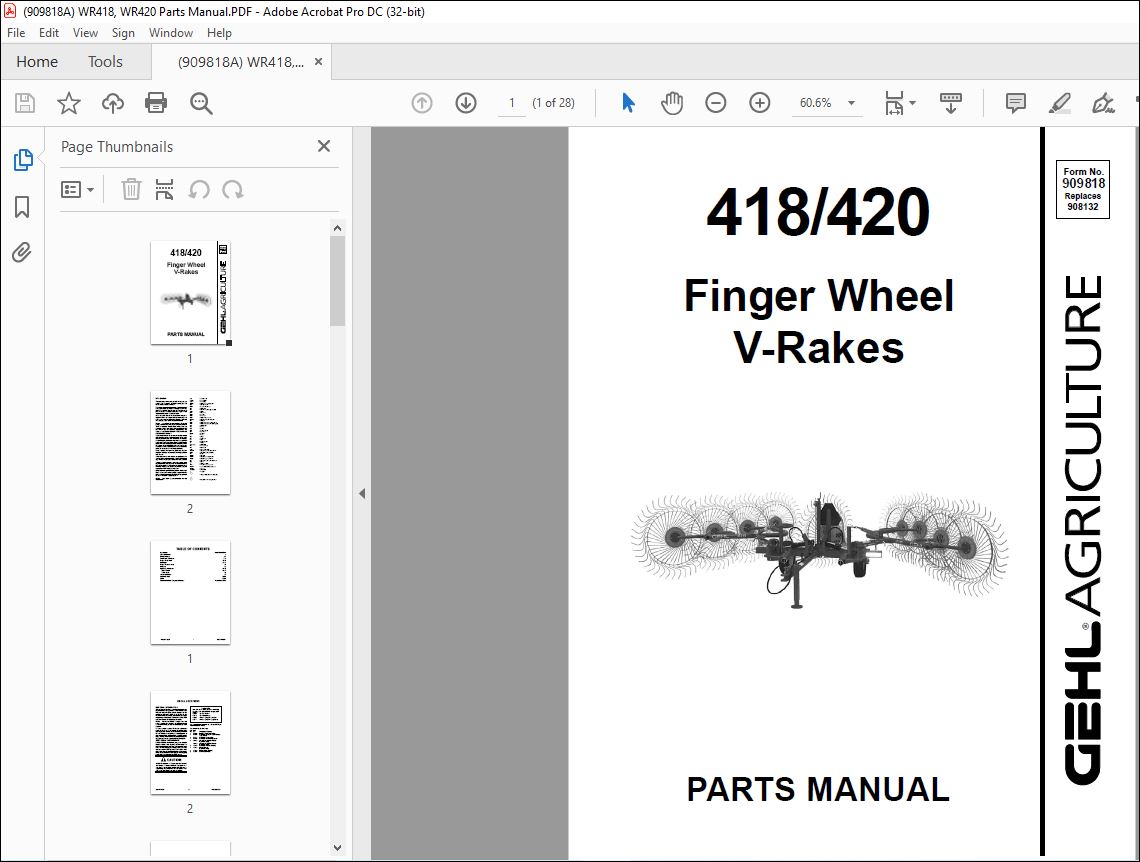Screen dimensions: 1140x862
Task: Print the document
Action: click(156, 103)
